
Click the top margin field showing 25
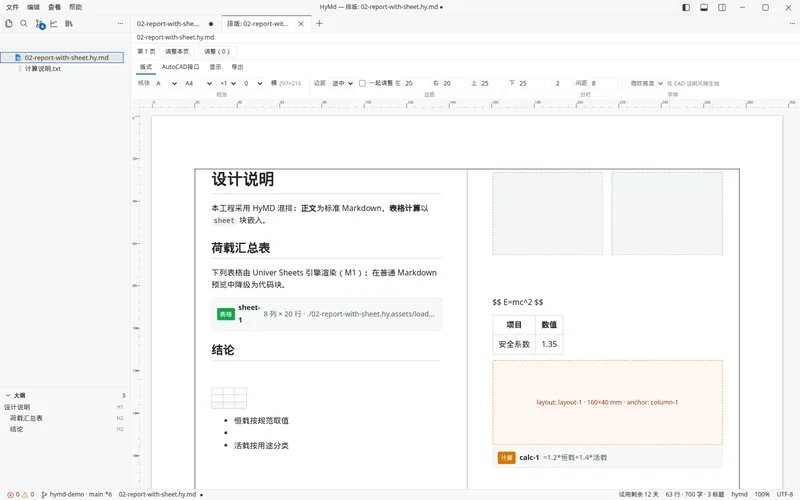tap(492, 83)
